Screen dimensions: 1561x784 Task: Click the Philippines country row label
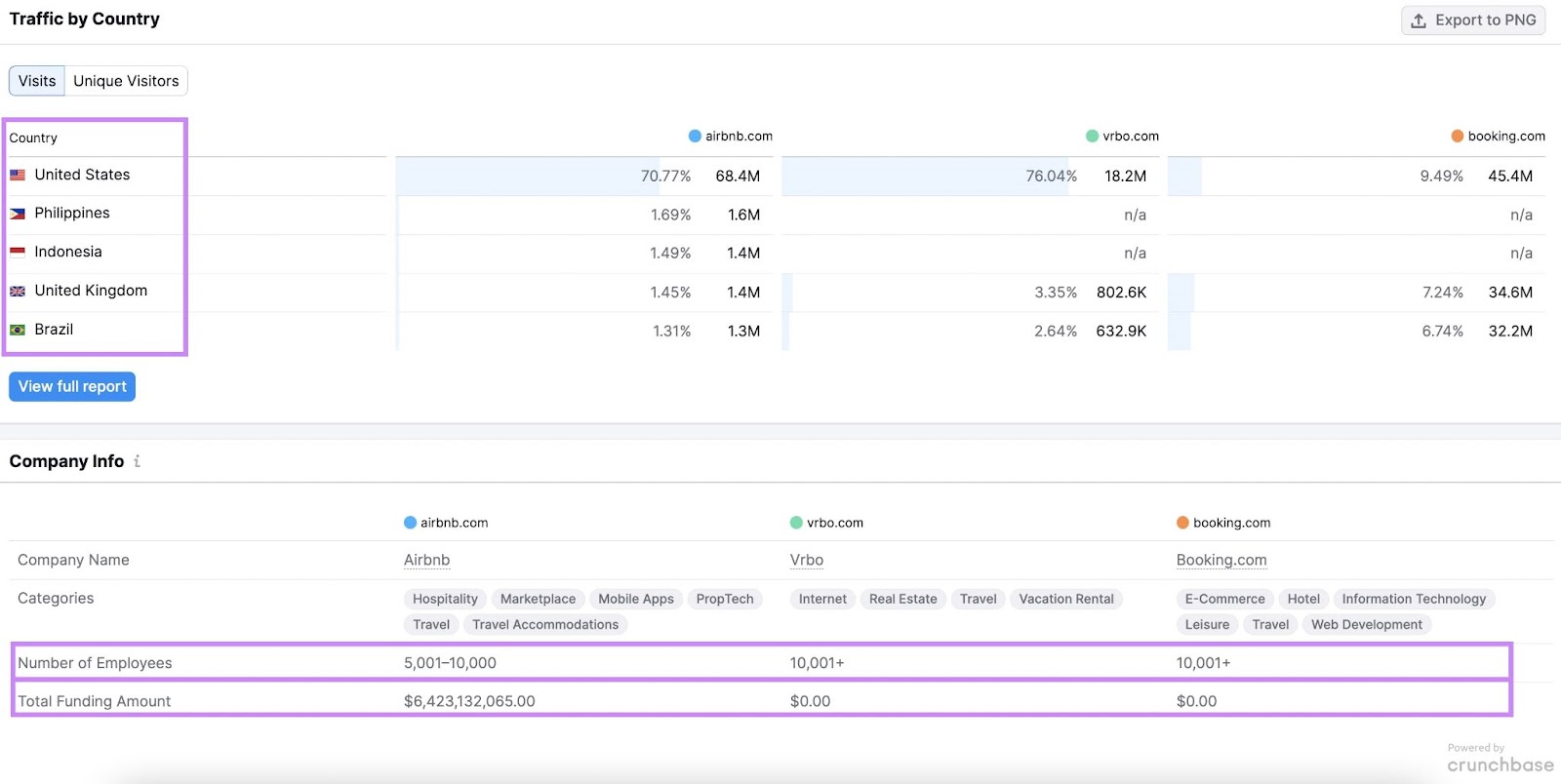point(72,214)
